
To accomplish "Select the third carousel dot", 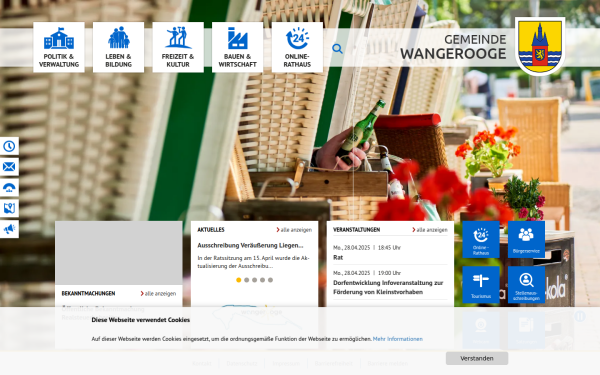I will (x=254, y=280).
